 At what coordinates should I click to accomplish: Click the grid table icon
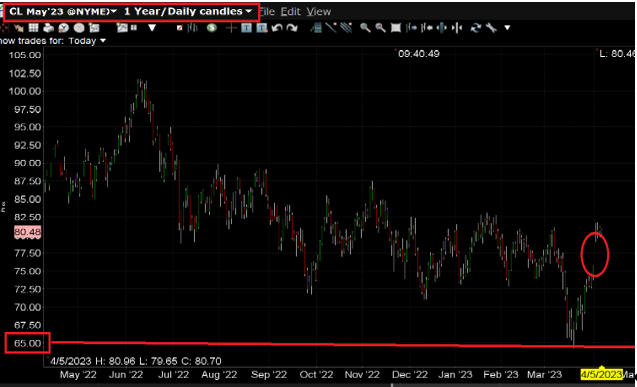click(33, 28)
